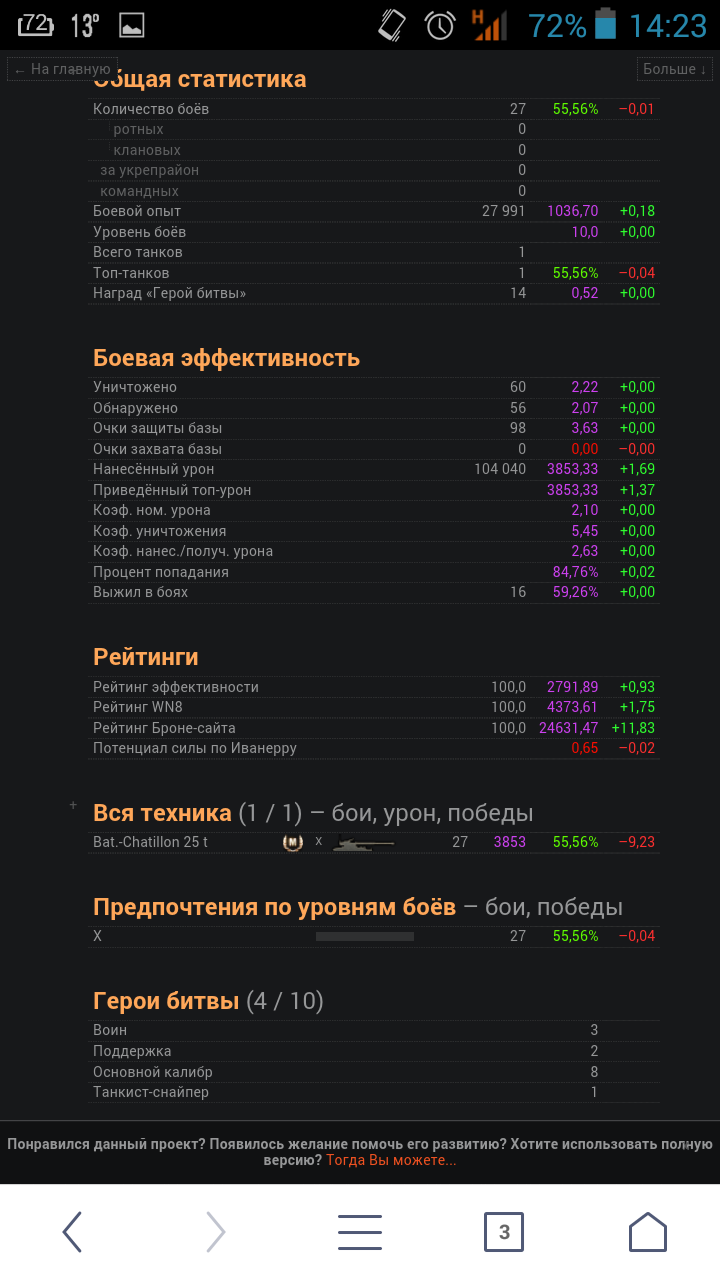Tap the screen rotation status icon
Screen dimensions: 720x1280
[392, 25]
